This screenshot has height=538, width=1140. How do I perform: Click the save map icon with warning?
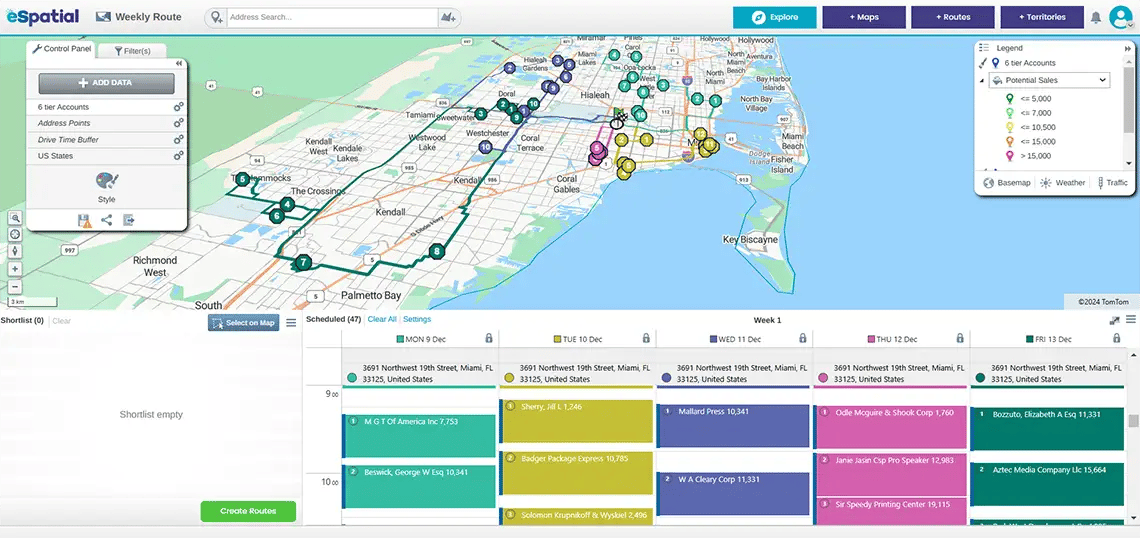pos(84,220)
